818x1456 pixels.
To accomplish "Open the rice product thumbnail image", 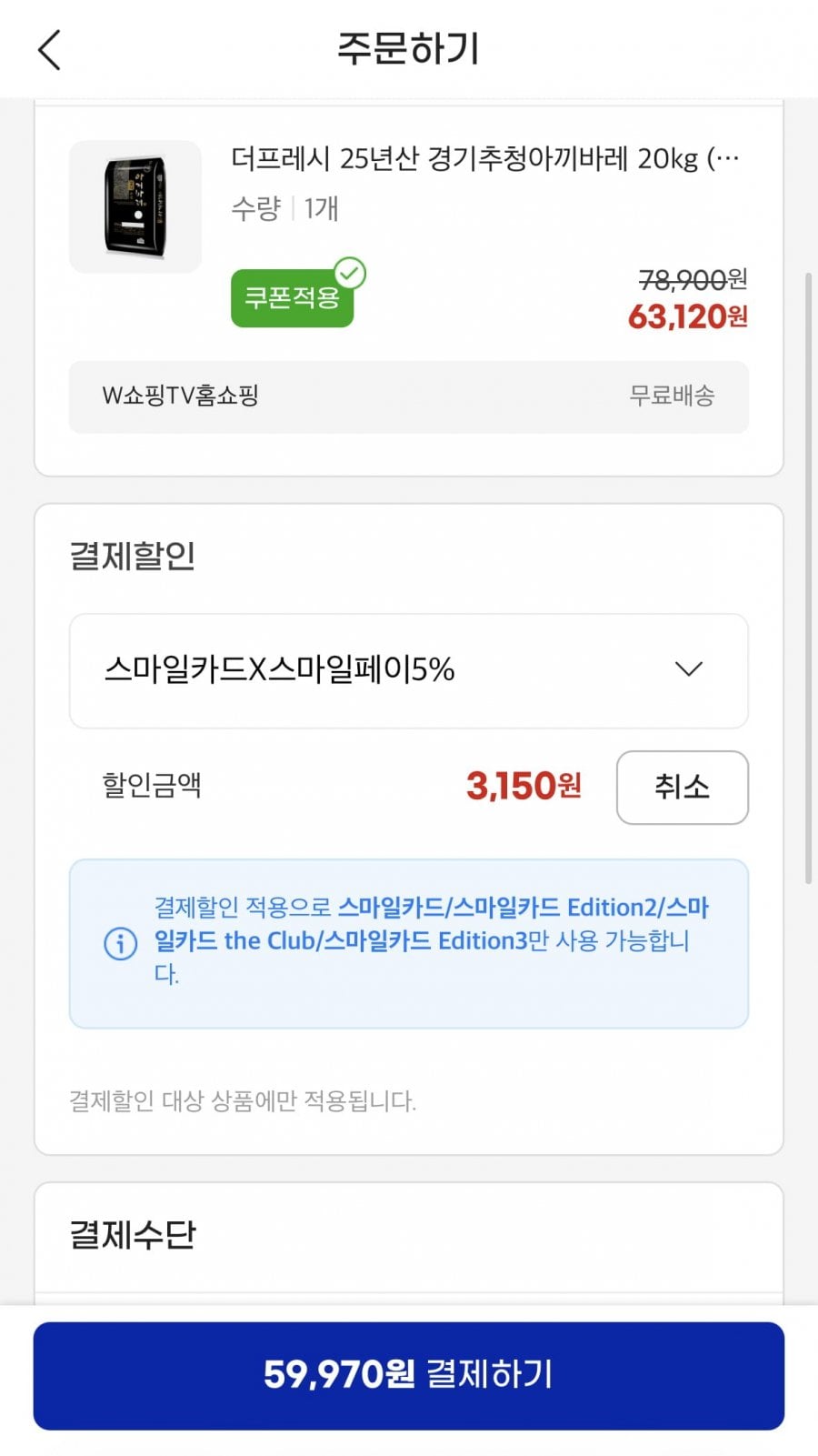I will (x=135, y=206).
